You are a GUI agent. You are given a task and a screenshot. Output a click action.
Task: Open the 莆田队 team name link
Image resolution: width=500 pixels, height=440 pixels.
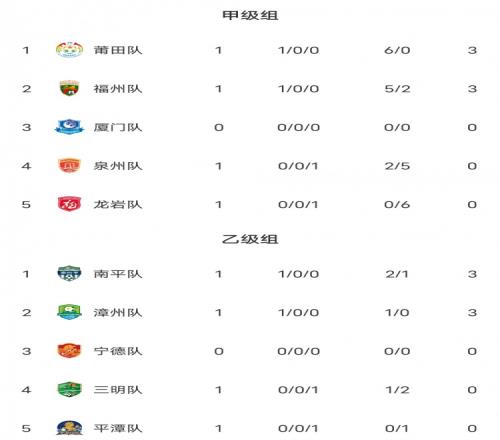click(118, 50)
